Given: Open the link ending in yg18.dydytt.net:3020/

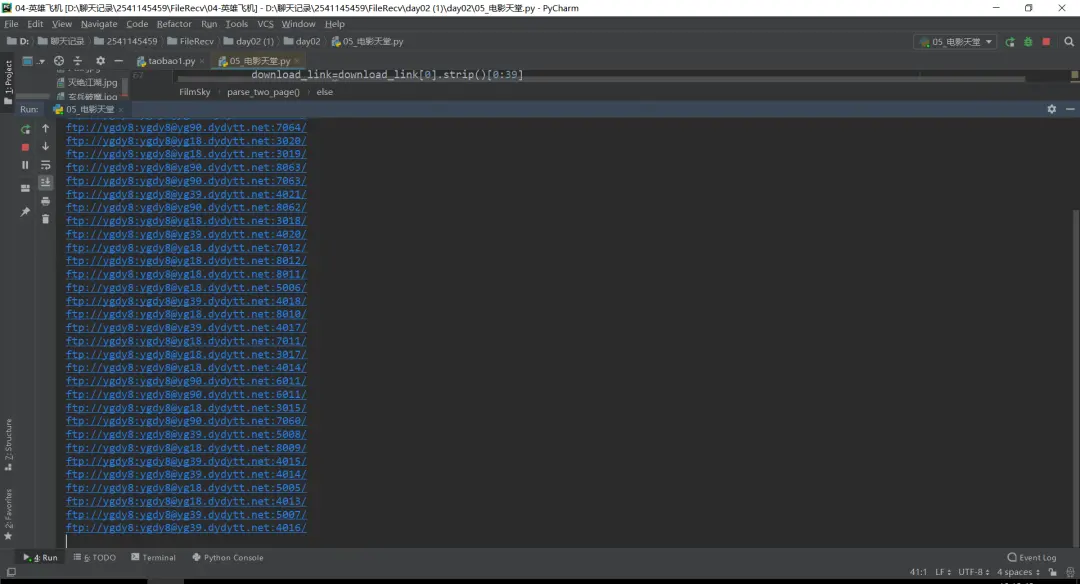Looking at the screenshot, I should pos(186,140).
